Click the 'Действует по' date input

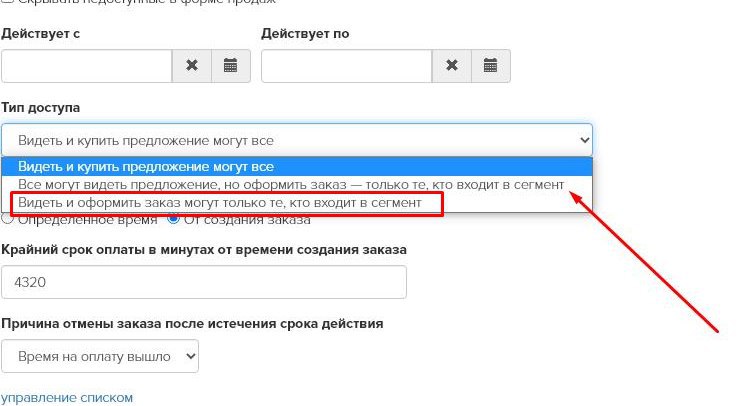(x=346, y=65)
